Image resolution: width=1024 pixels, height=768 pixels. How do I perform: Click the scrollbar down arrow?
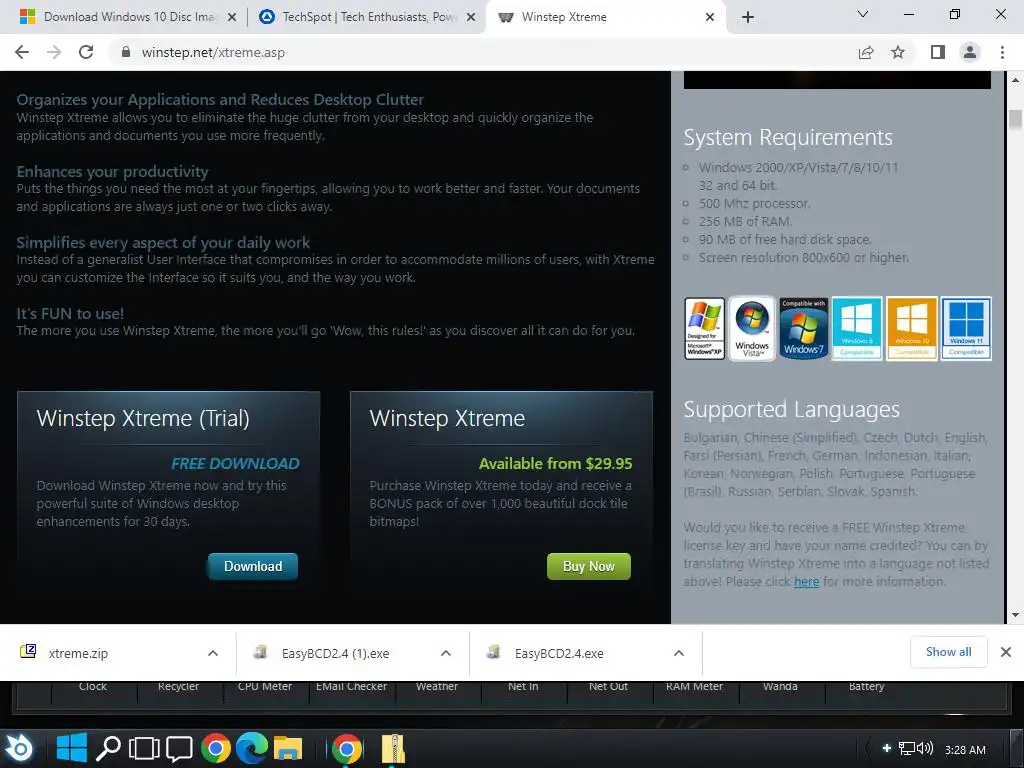[1015, 615]
